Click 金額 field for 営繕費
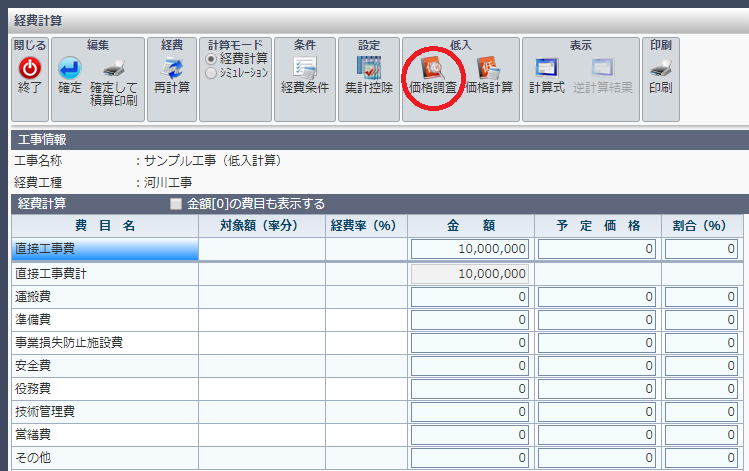 click(x=470, y=434)
